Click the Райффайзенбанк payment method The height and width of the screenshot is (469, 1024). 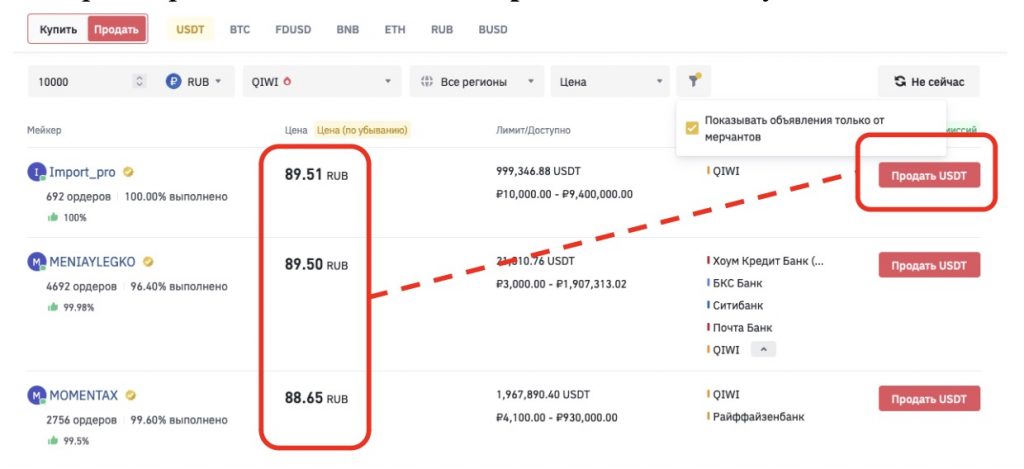[x=758, y=416]
